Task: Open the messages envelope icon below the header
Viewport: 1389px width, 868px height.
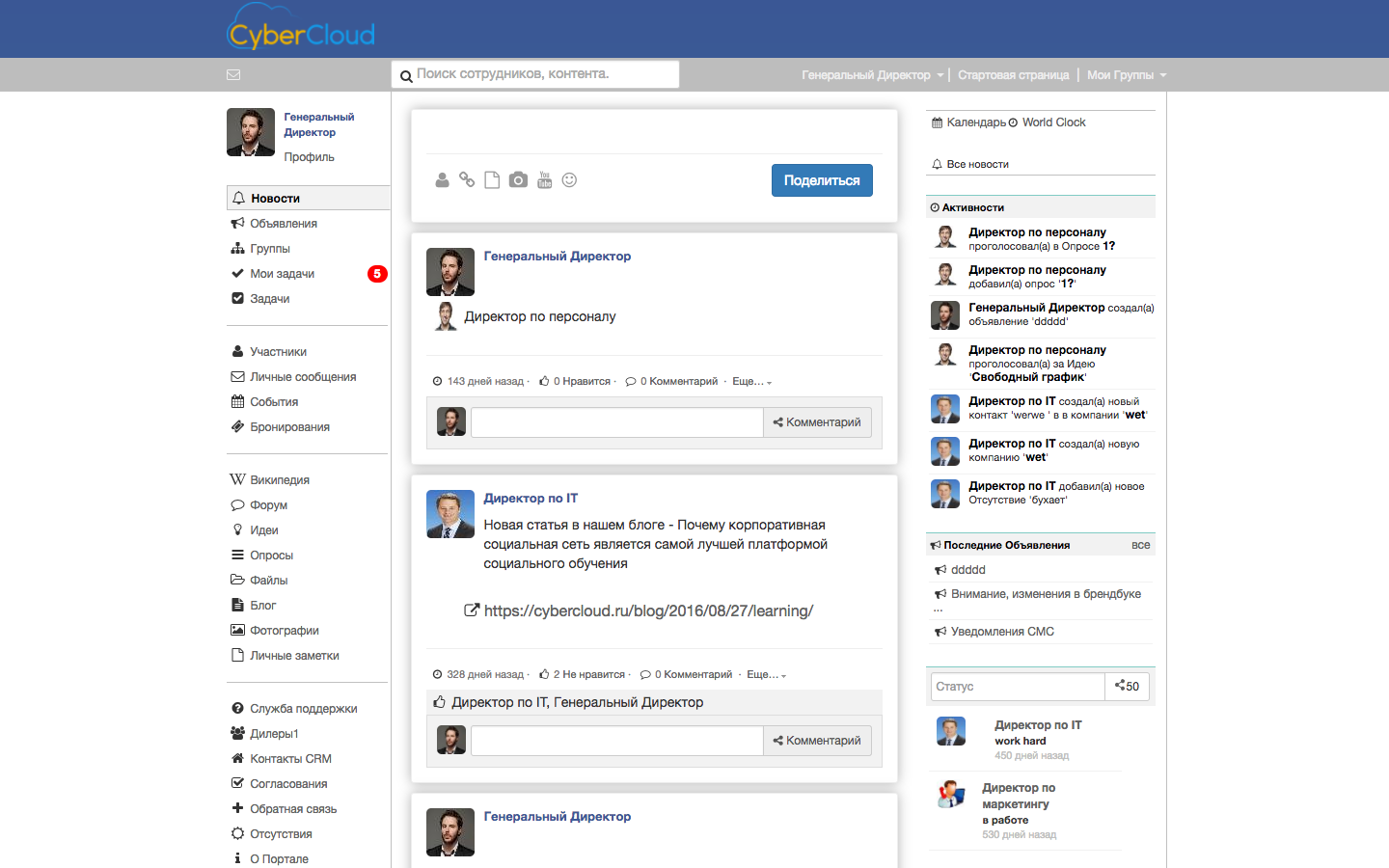Action: [233, 74]
